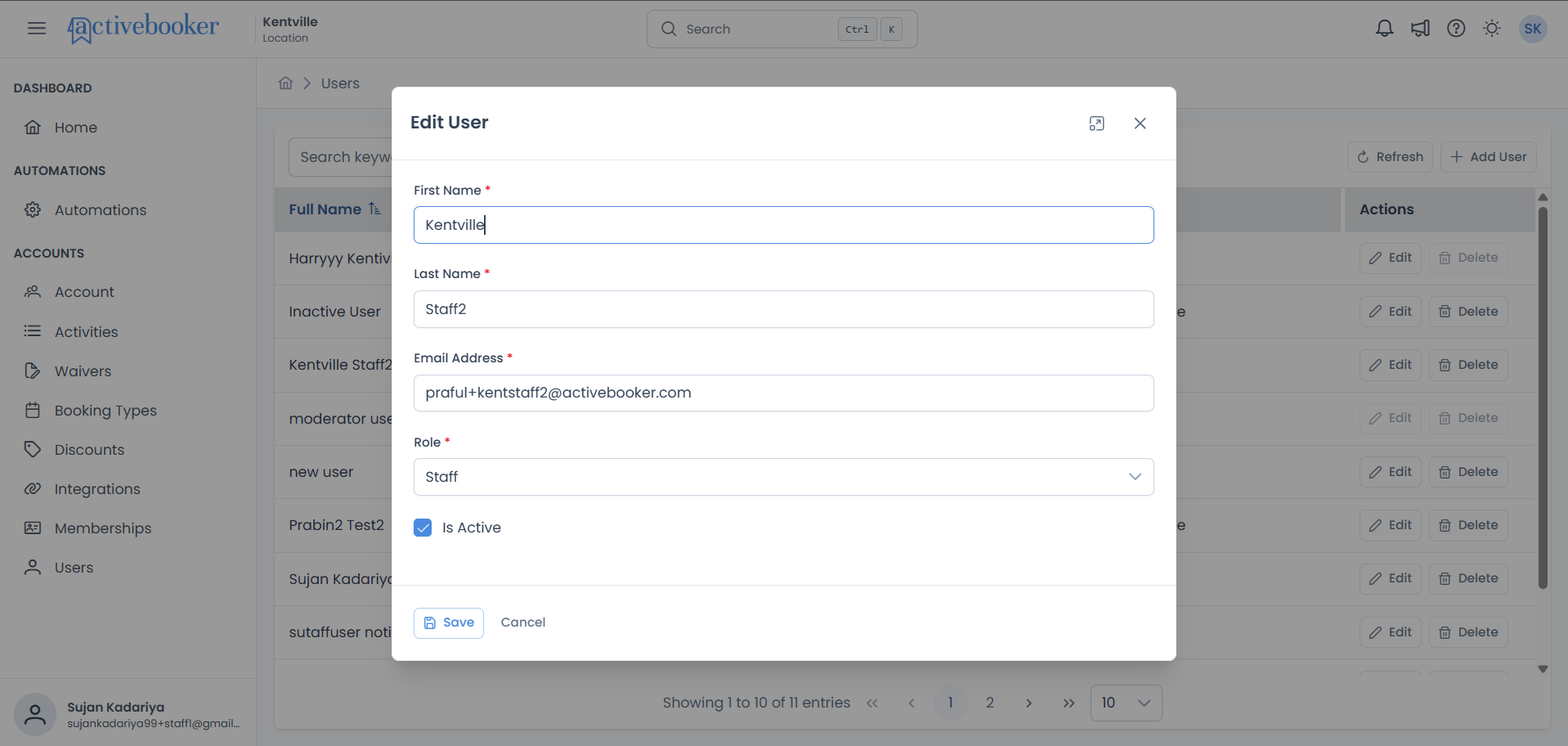Go to last page double arrow

click(x=1068, y=703)
